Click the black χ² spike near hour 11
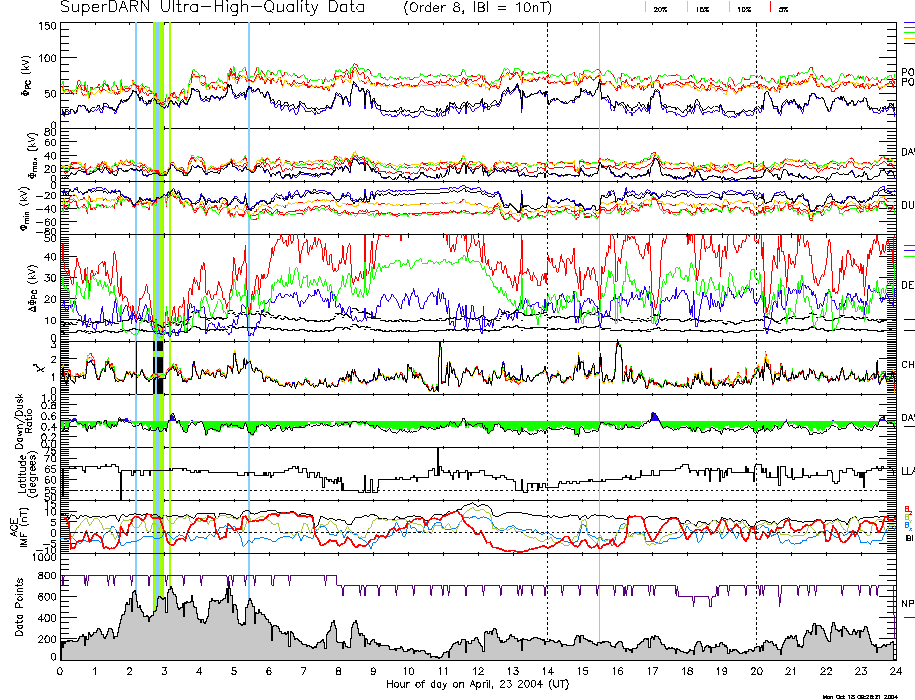Image resolution: width=915 pixels, height=700 pixels. (440, 365)
